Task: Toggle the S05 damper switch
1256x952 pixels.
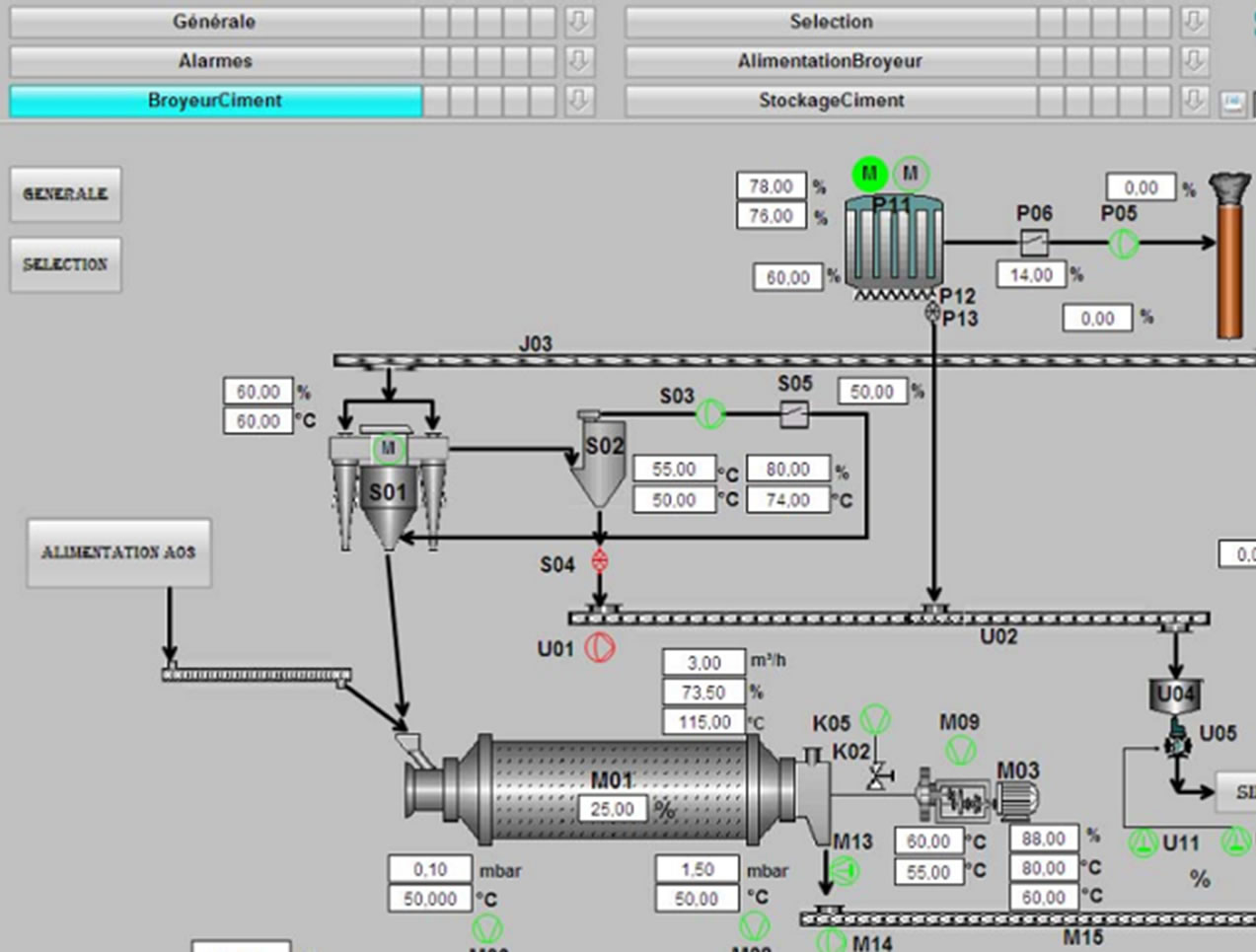Action: (x=794, y=414)
